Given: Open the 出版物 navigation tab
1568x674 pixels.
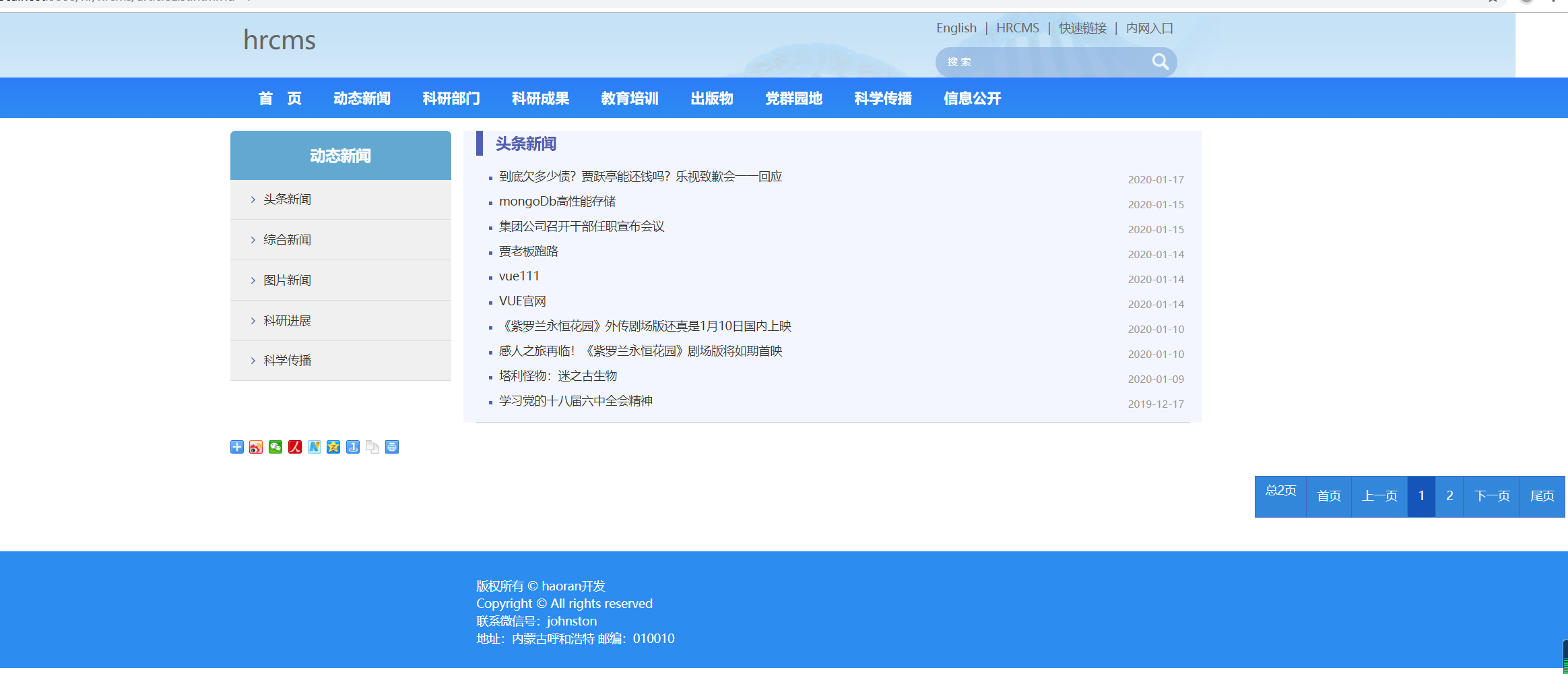Looking at the screenshot, I should click(x=711, y=98).
